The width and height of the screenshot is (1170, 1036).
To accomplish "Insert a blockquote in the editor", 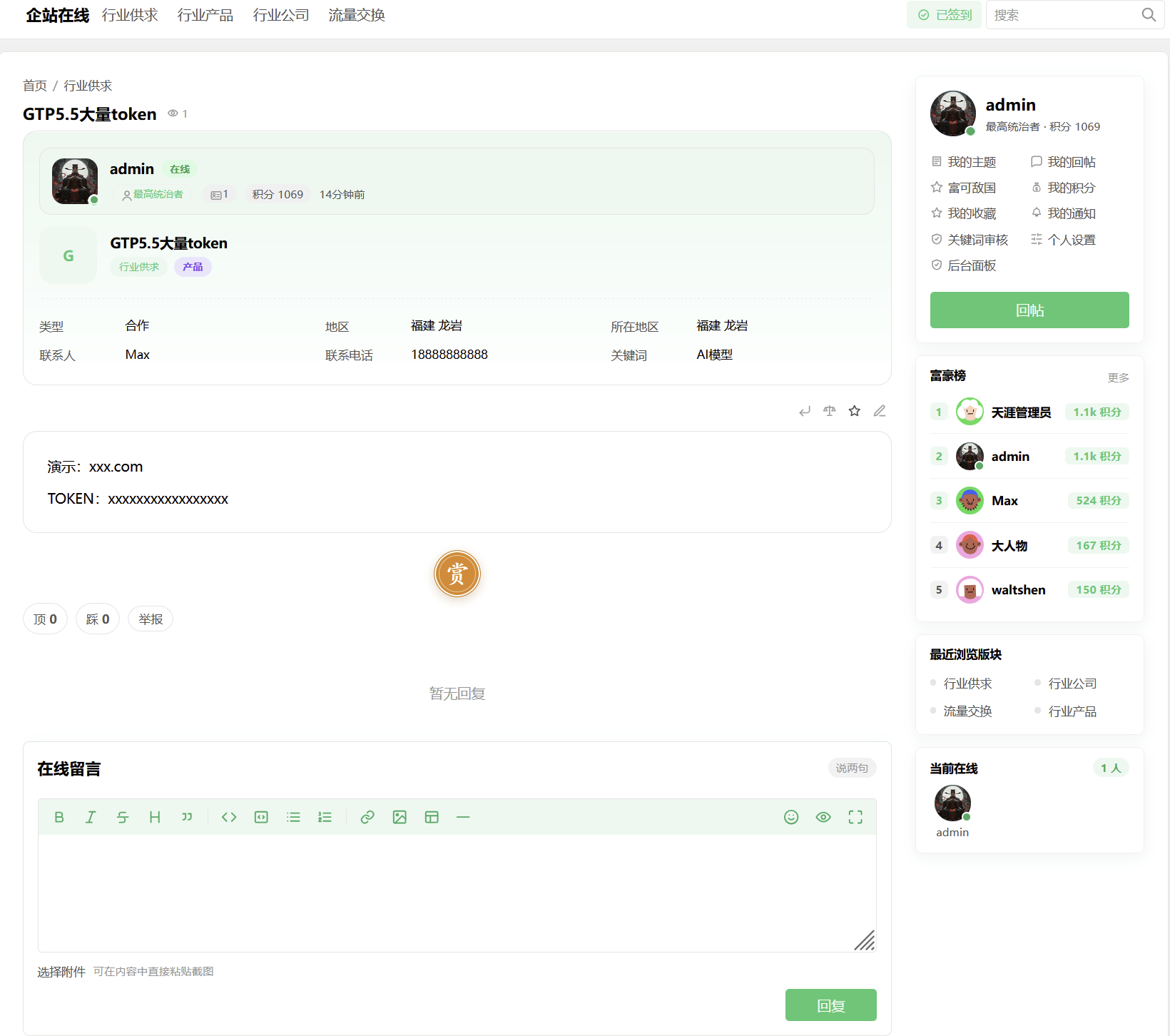I will (x=187, y=817).
